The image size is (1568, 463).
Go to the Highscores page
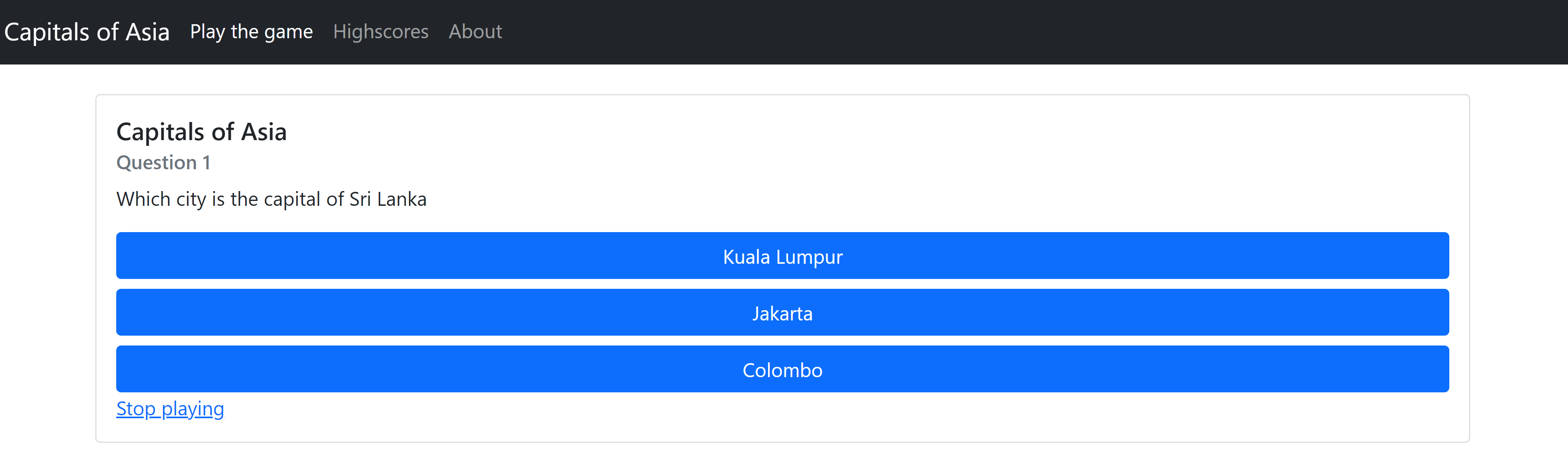380,32
